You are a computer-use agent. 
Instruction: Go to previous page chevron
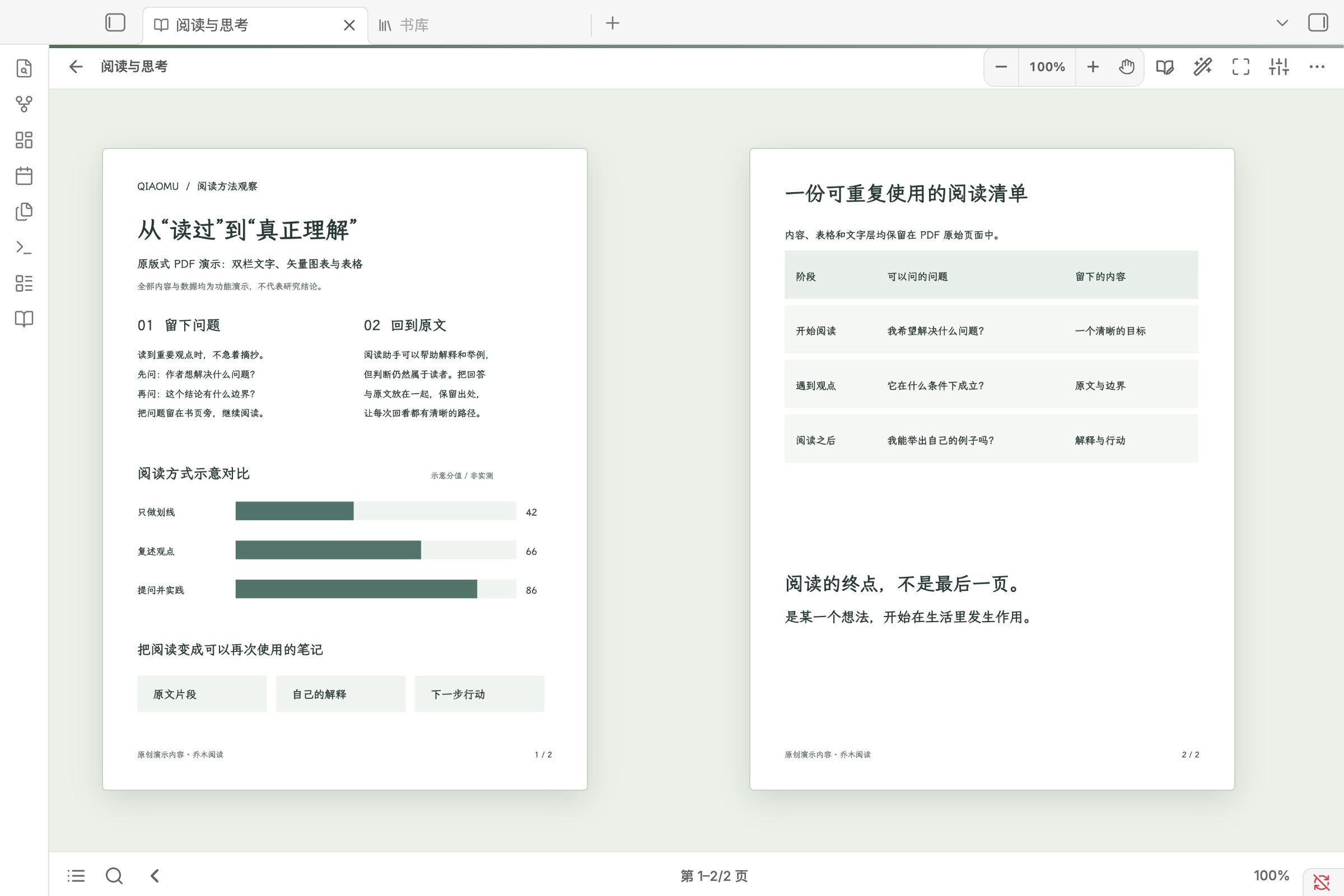point(155,875)
